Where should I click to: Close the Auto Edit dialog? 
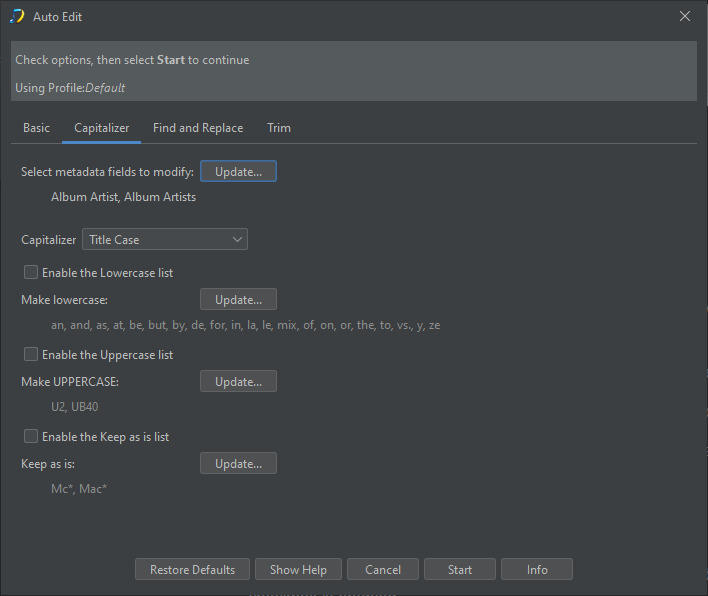click(x=685, y=16)
